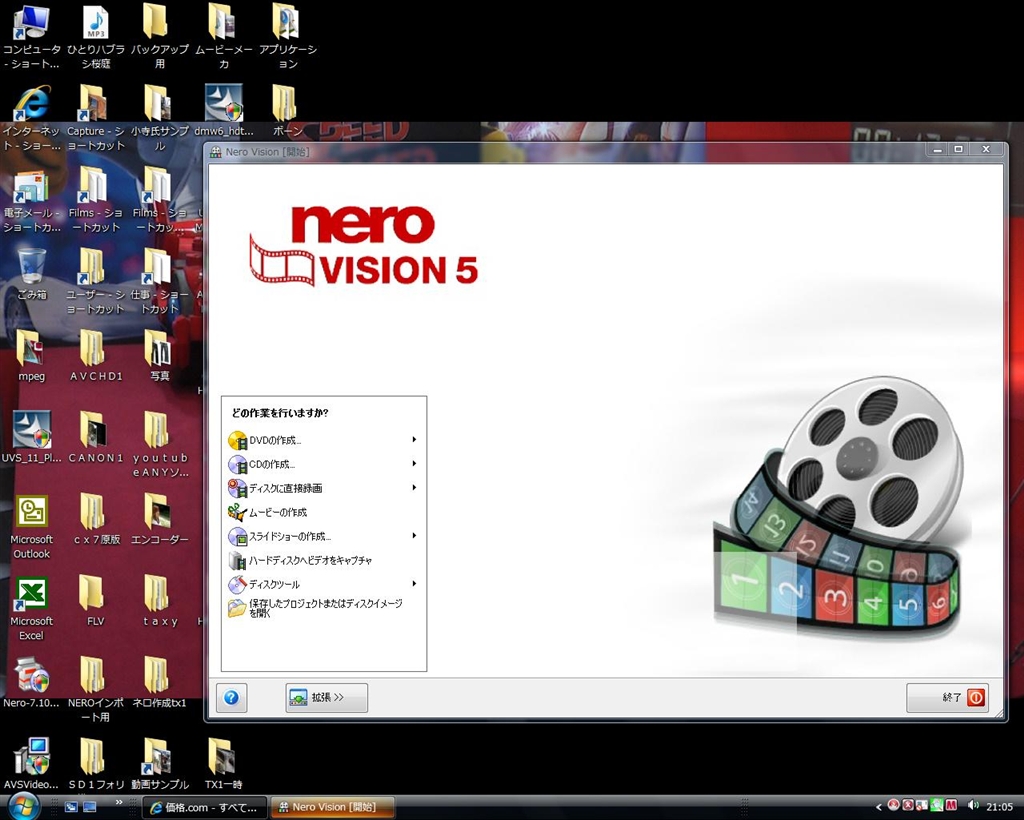Switch to the 価格.com taskbar window
Image resolution: width=1024 pixels, height=820 pixels.
[x=205, y=807]
